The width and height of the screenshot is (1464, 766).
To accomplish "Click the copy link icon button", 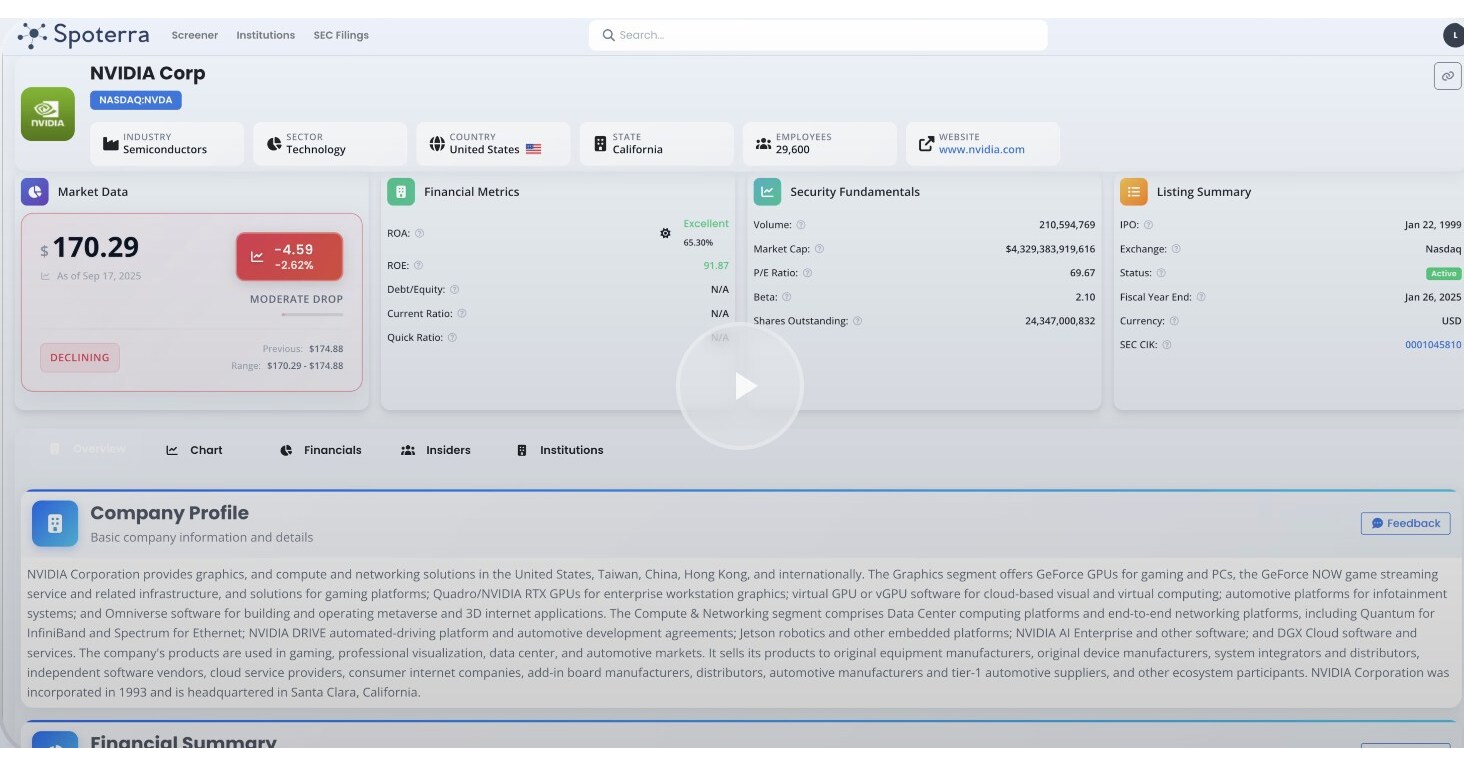I will coord(1447,76).
